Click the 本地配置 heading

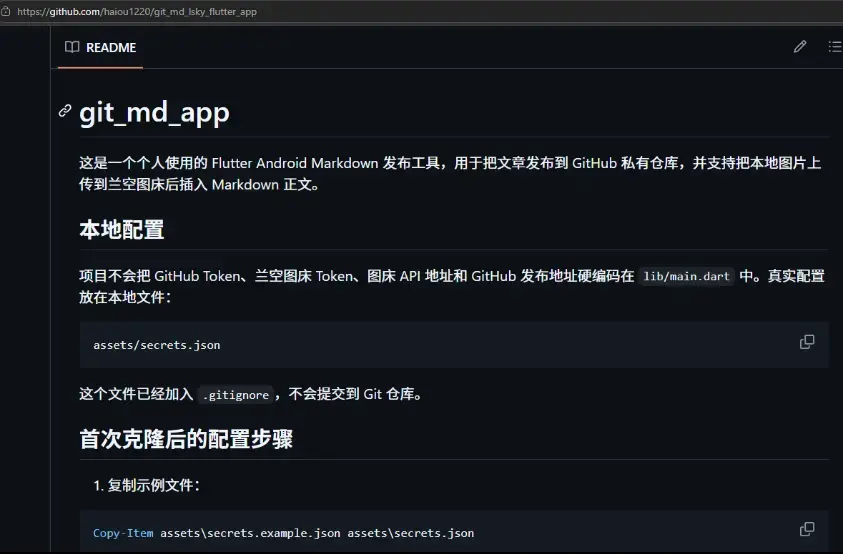pos(122,230)
